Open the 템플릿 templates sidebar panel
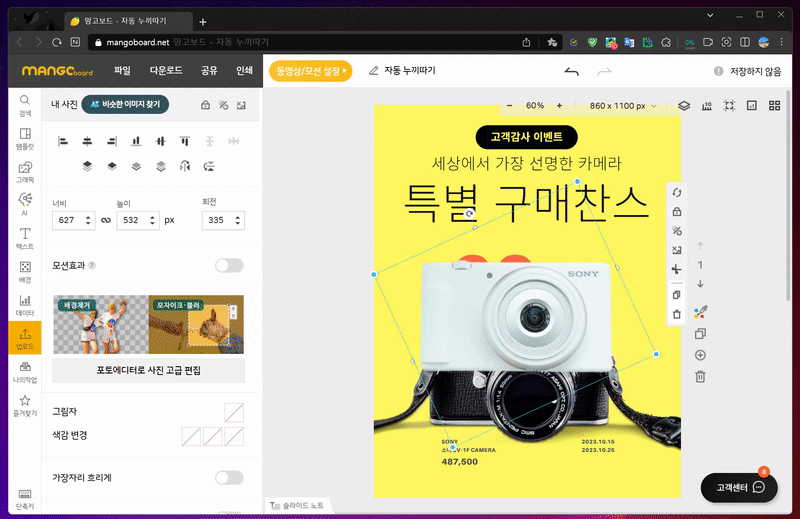800x519 pixels. pyautogui.click(x=24, y=139)
